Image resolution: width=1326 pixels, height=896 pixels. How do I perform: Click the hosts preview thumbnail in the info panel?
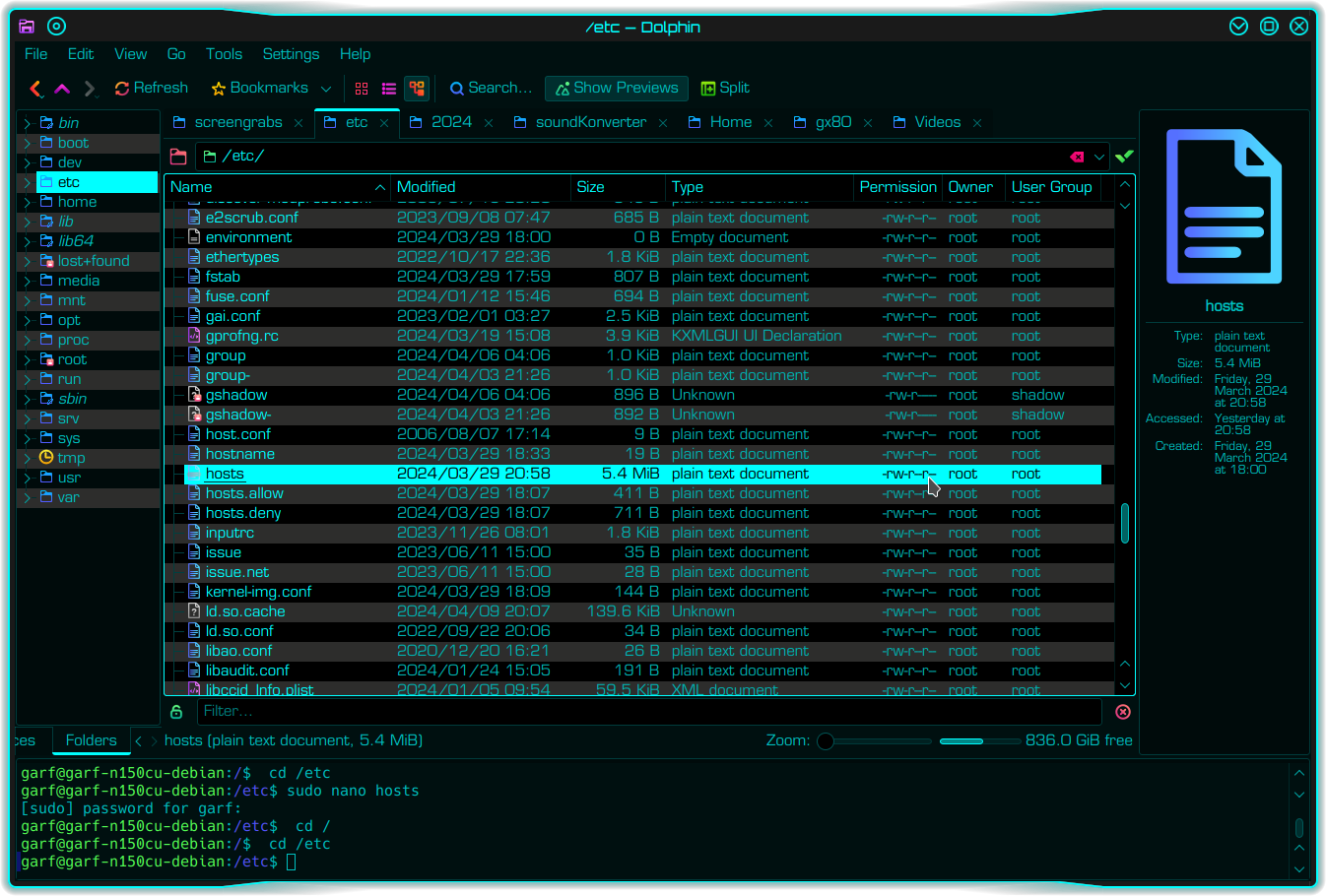tap(1225, 207)
